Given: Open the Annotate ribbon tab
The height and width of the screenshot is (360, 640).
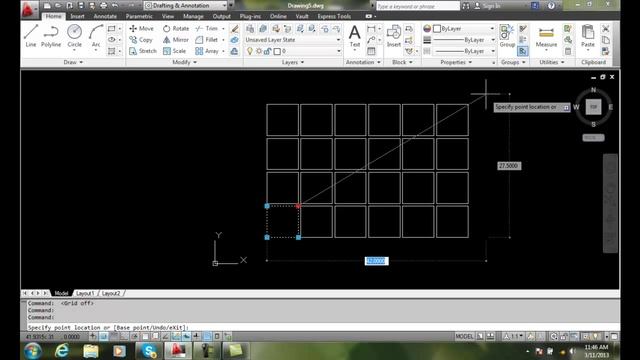Looking at the screenshot, I should pyautogui.click(x=105, y=16).
